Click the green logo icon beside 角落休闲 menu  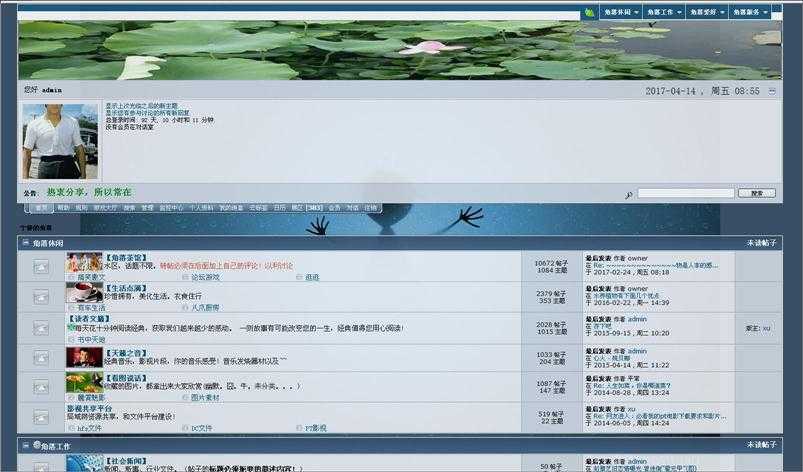point(589,12)
